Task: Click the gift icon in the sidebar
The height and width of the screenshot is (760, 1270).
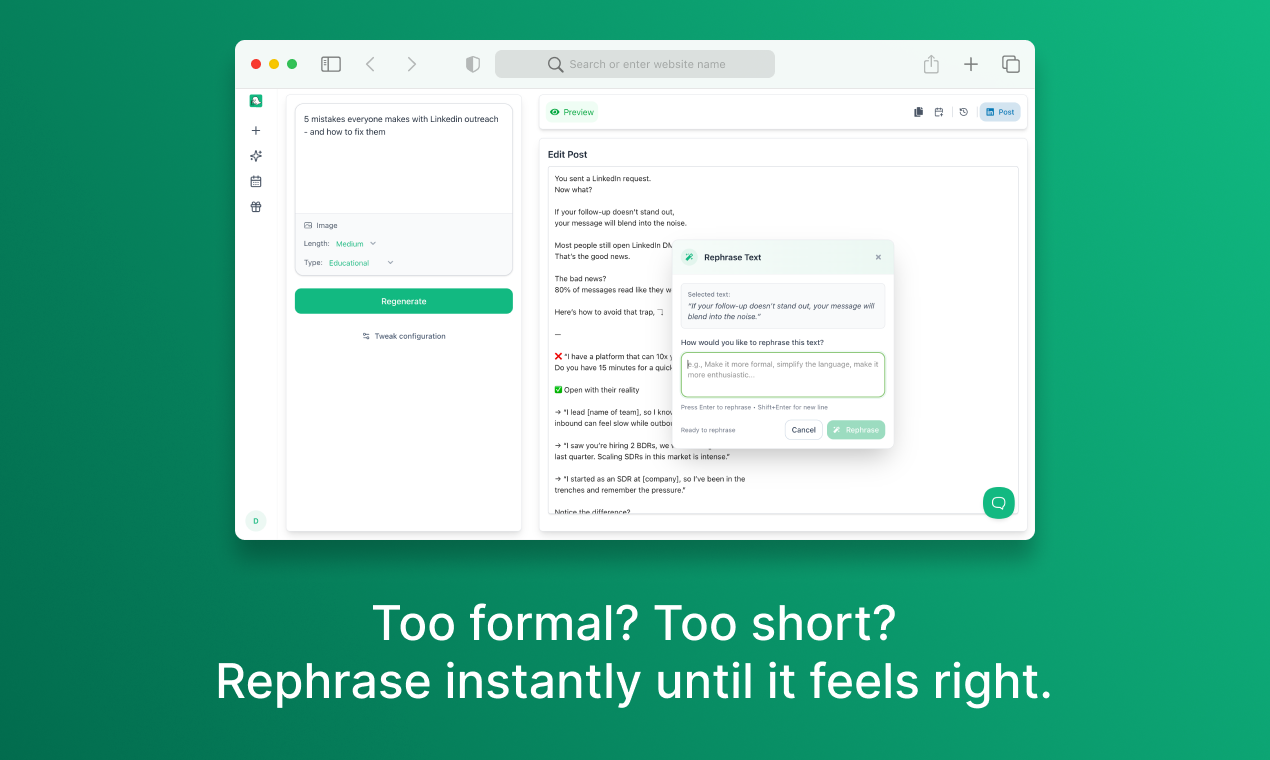Action: (x=256, y=207)
